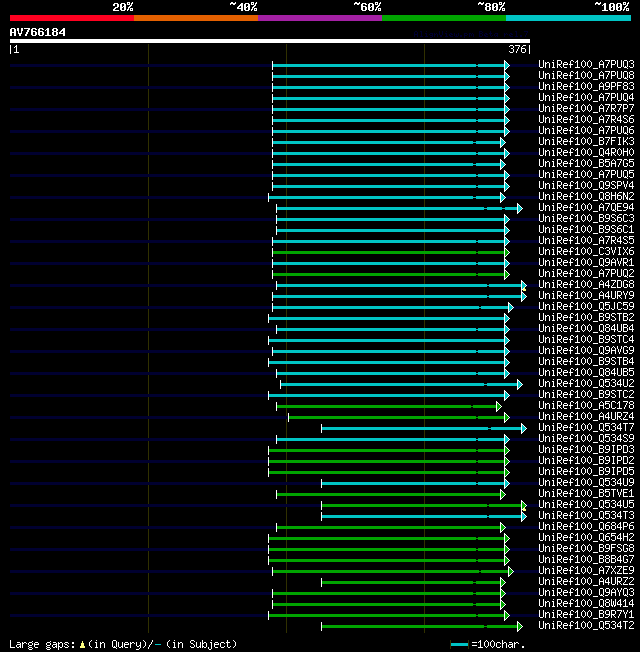This screenshot has height=652, width=640.
Task: Click yellow query-gap marker in the legend
Action: point(82,645)
